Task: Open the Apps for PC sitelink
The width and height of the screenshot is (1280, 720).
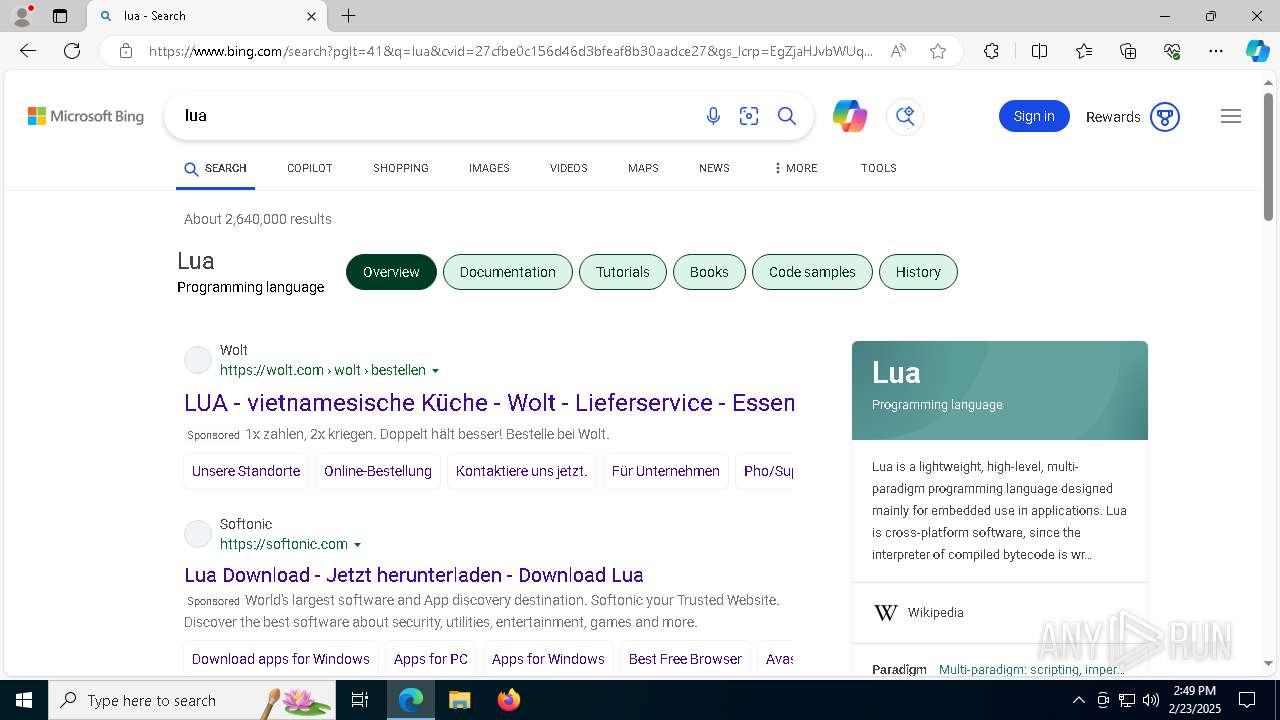Action: (431, 659)
